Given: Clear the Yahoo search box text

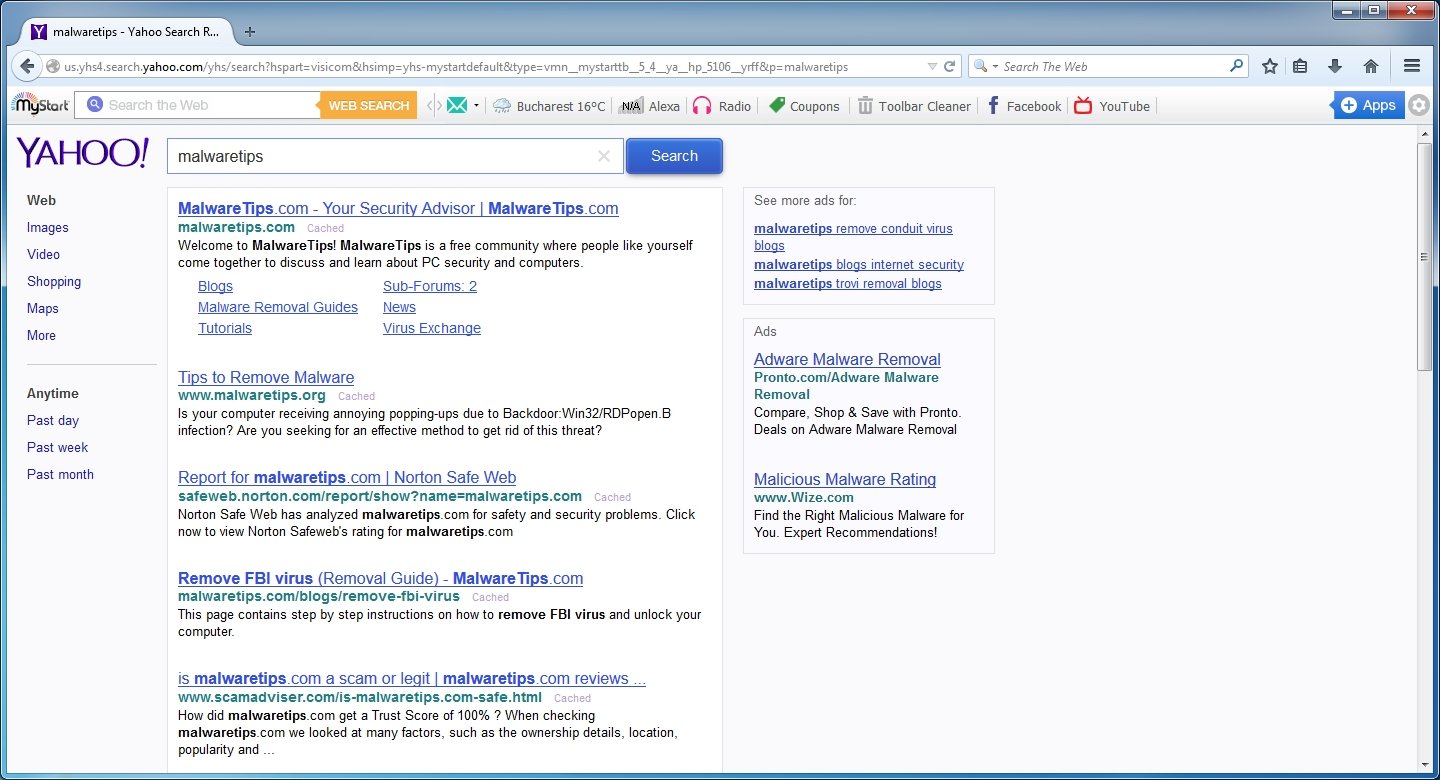Looking at the screenshot, I should click(x=603, y=156).
